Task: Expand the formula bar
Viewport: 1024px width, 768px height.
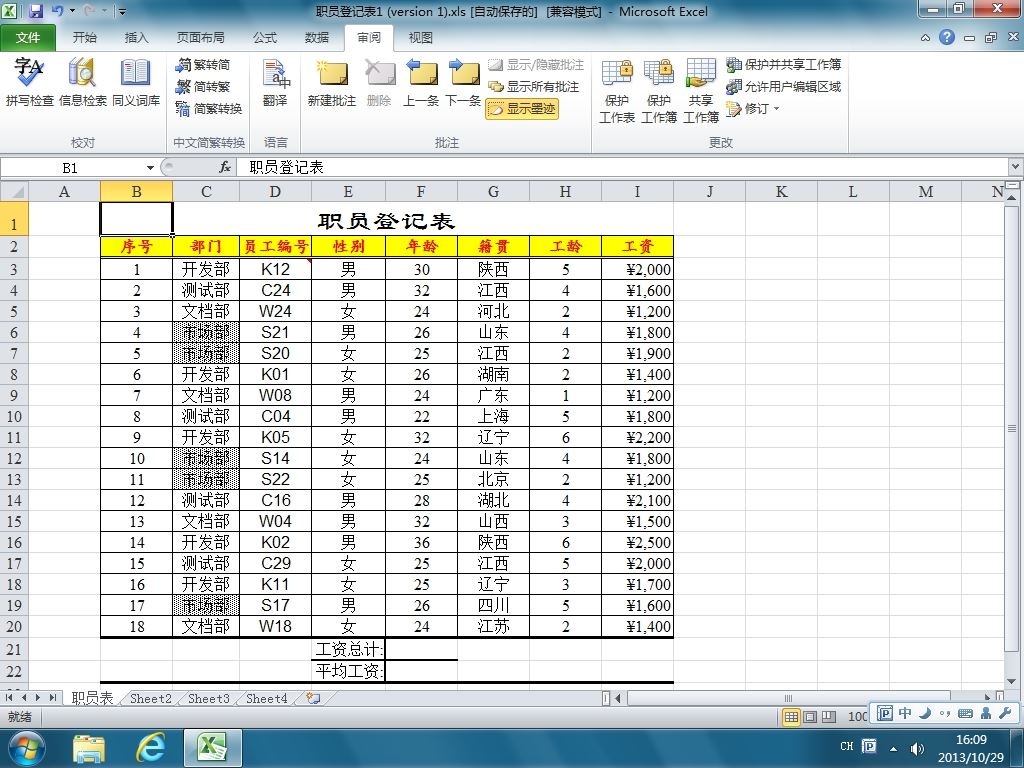Action: pyautogui.click(x=1016, y=167)
